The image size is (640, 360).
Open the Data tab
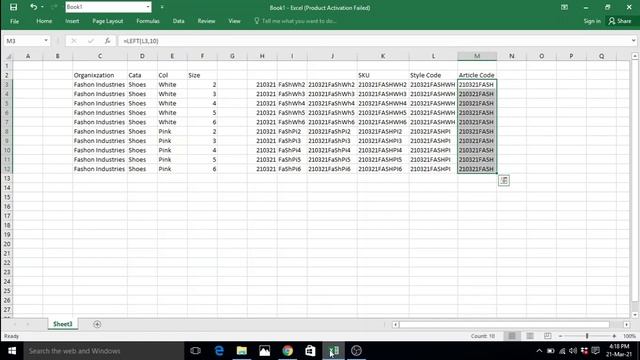point(178,21)
